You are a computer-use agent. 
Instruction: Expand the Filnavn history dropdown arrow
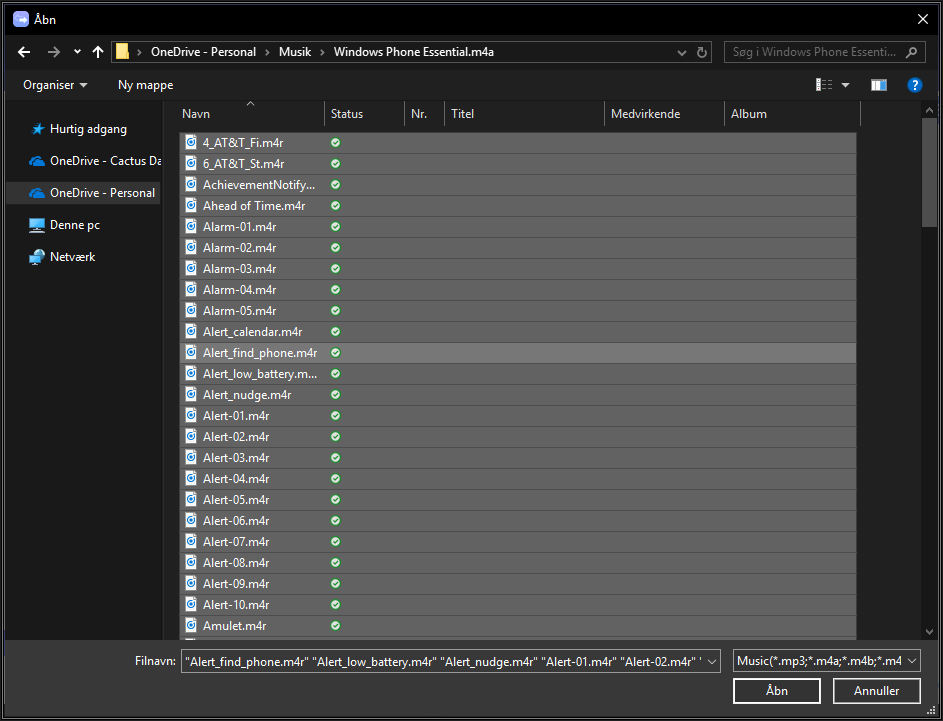click(x=712, y=661)
